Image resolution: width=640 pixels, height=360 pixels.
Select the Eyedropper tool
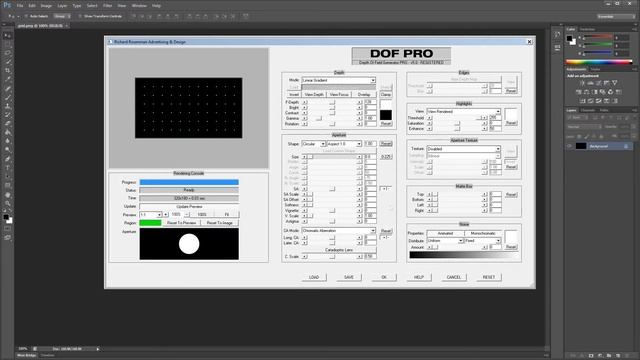tap(8, 80)
